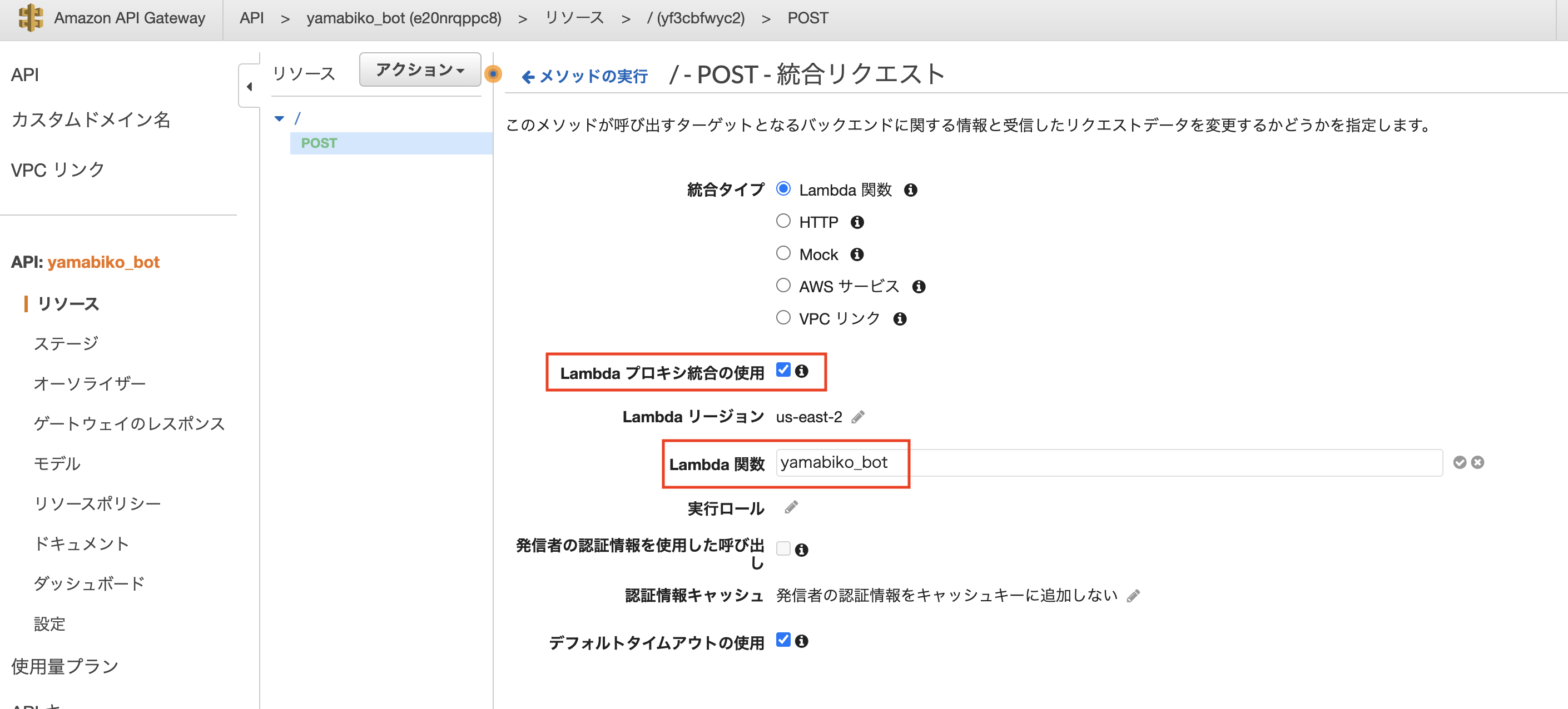Select the / root resource
This screenshot has height=709, width=1568.
(297, 118)
